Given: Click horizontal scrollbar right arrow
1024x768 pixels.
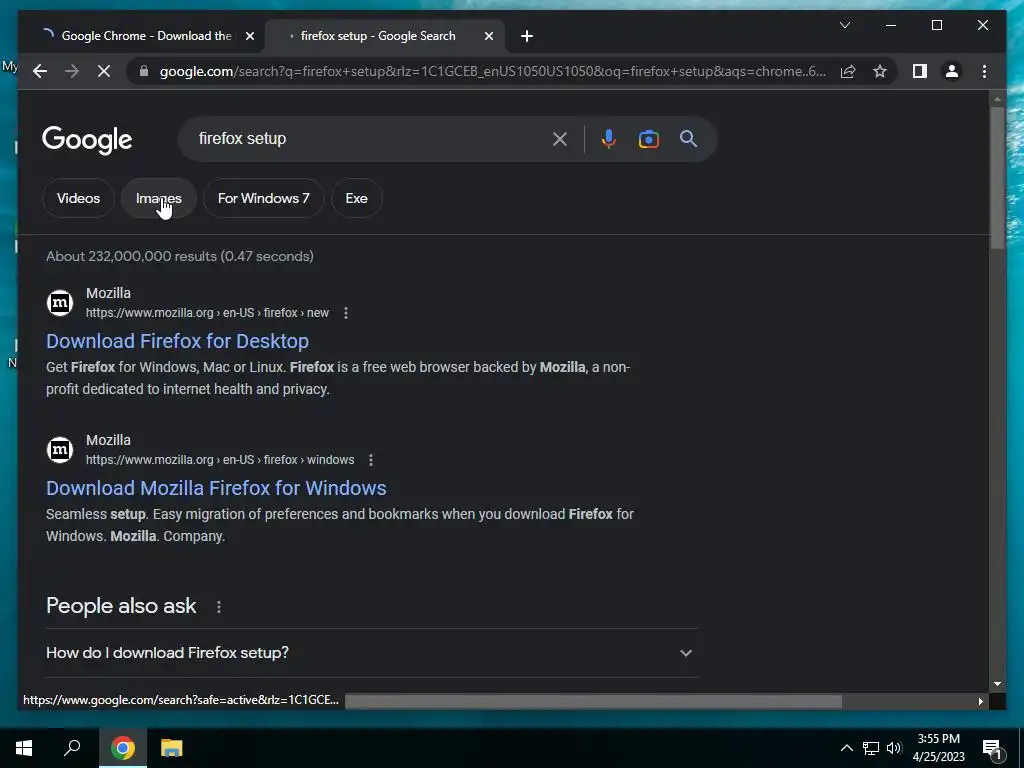Looking at the screenshot, I should click(980, 701).
